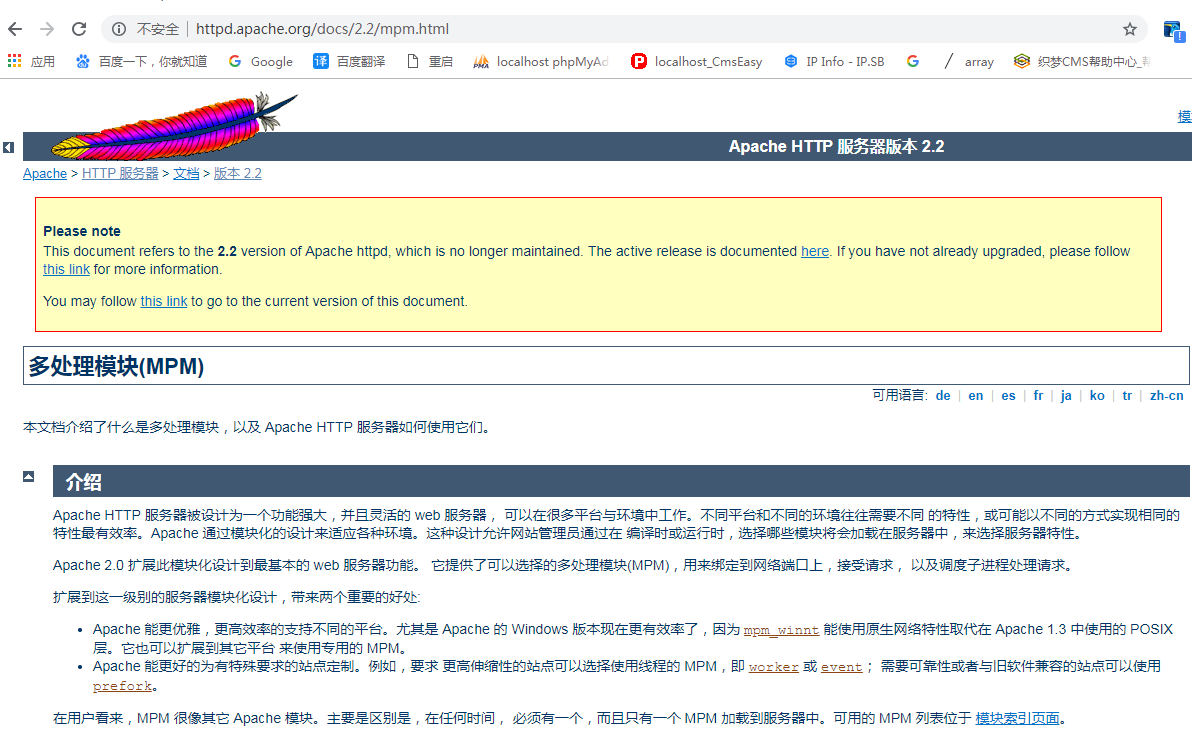
Task: Open the localhost phpMyAdmin bookmark
Action: click(541, 61)
